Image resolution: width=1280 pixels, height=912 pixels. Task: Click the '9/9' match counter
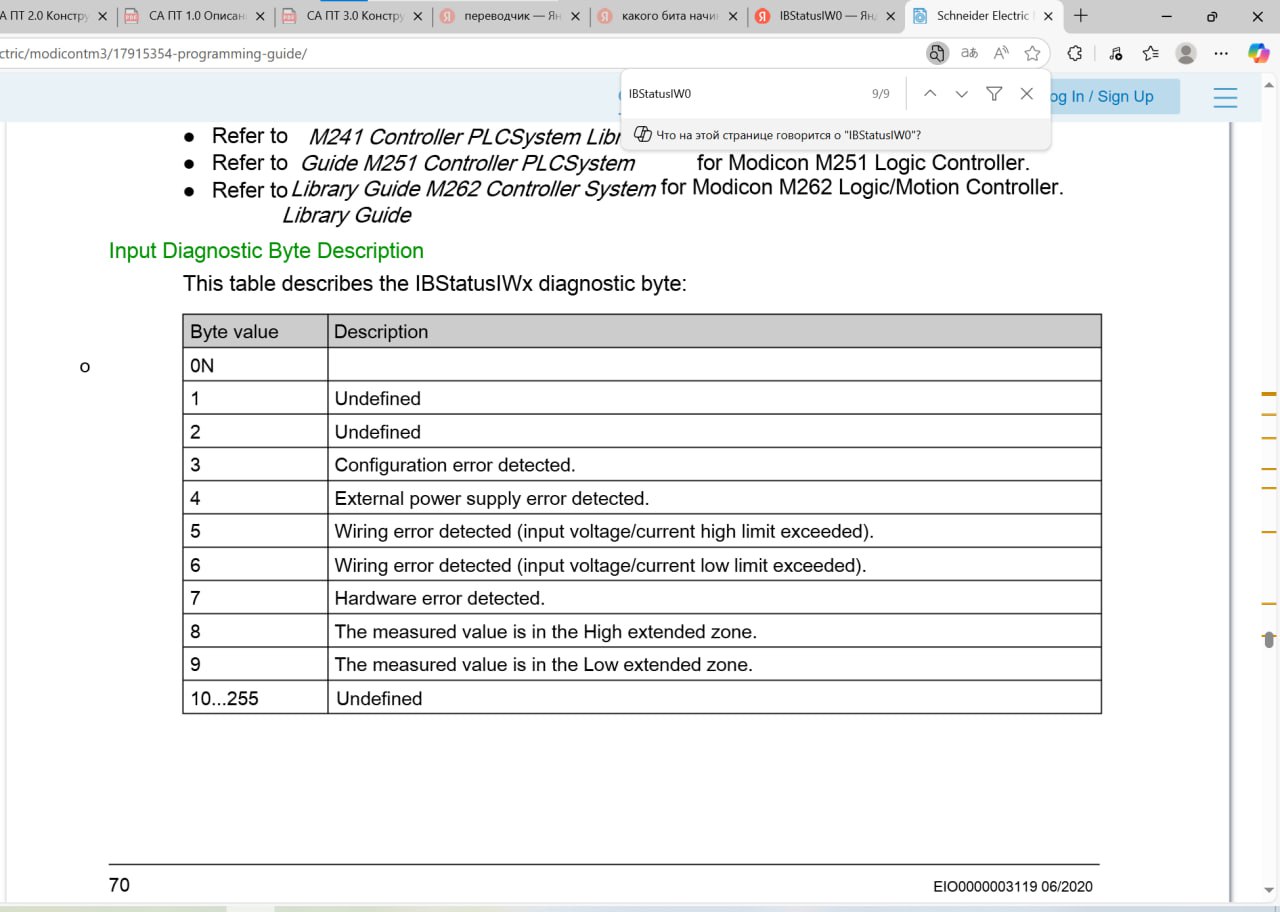[880, 94]
